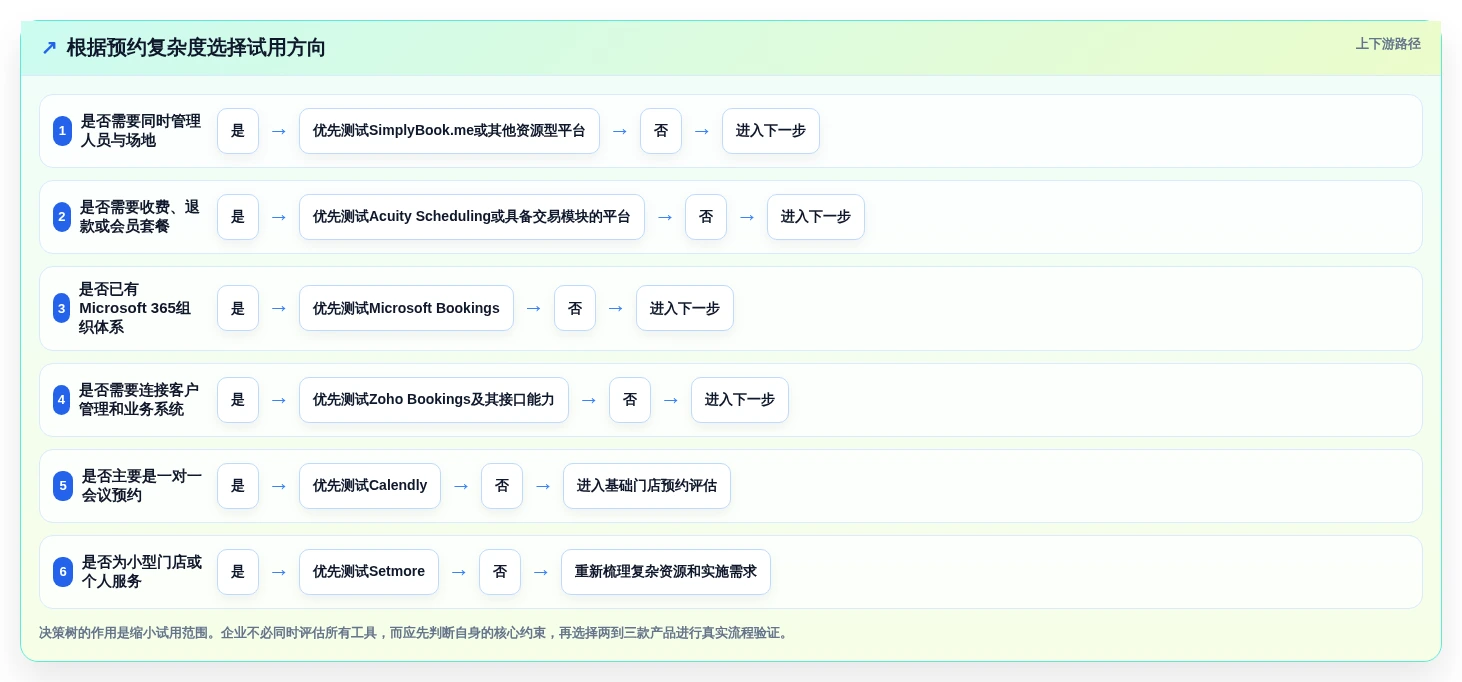Viewport: 1462px width, 682px height.
Task: Click 进入下一步 in the 收费、退款 row
Action: pos(816,217)
